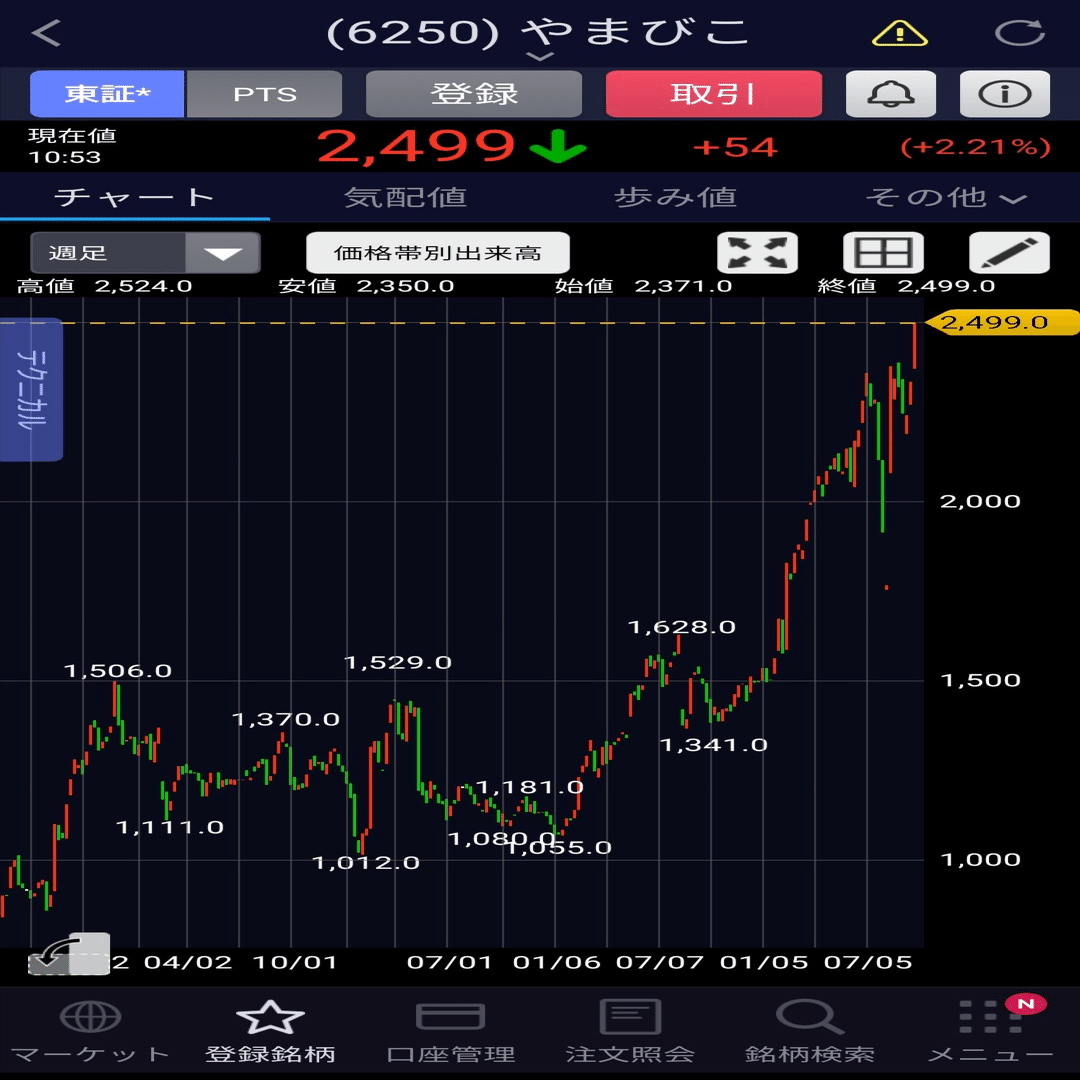The height and width of the screenshot is (1080, 1080).
Task: Tap the red N badge on メニュー
Action: click(1026, 1004)
